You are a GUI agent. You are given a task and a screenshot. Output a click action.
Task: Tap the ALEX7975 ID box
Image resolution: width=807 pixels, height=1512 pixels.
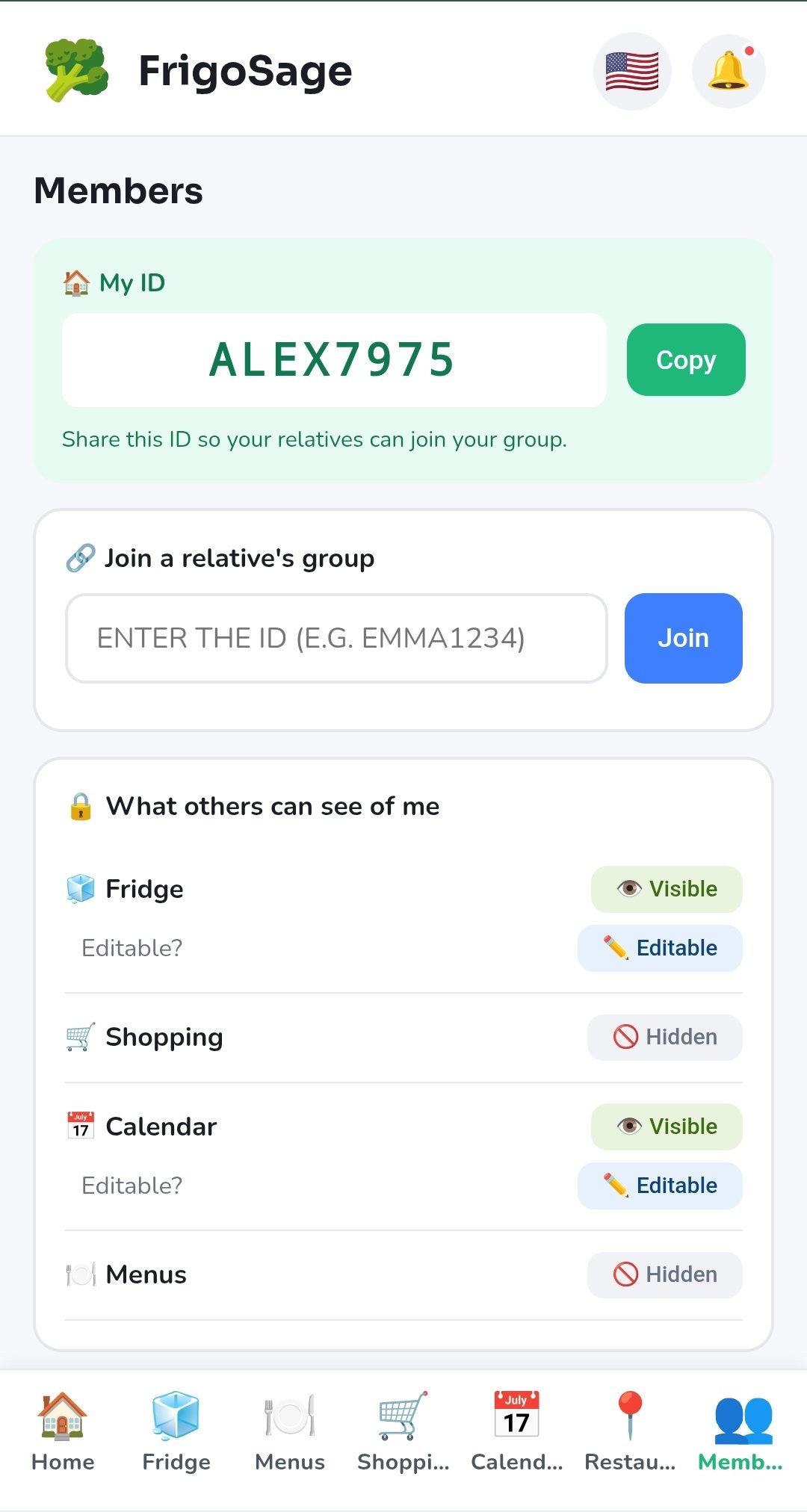(334, 360)
